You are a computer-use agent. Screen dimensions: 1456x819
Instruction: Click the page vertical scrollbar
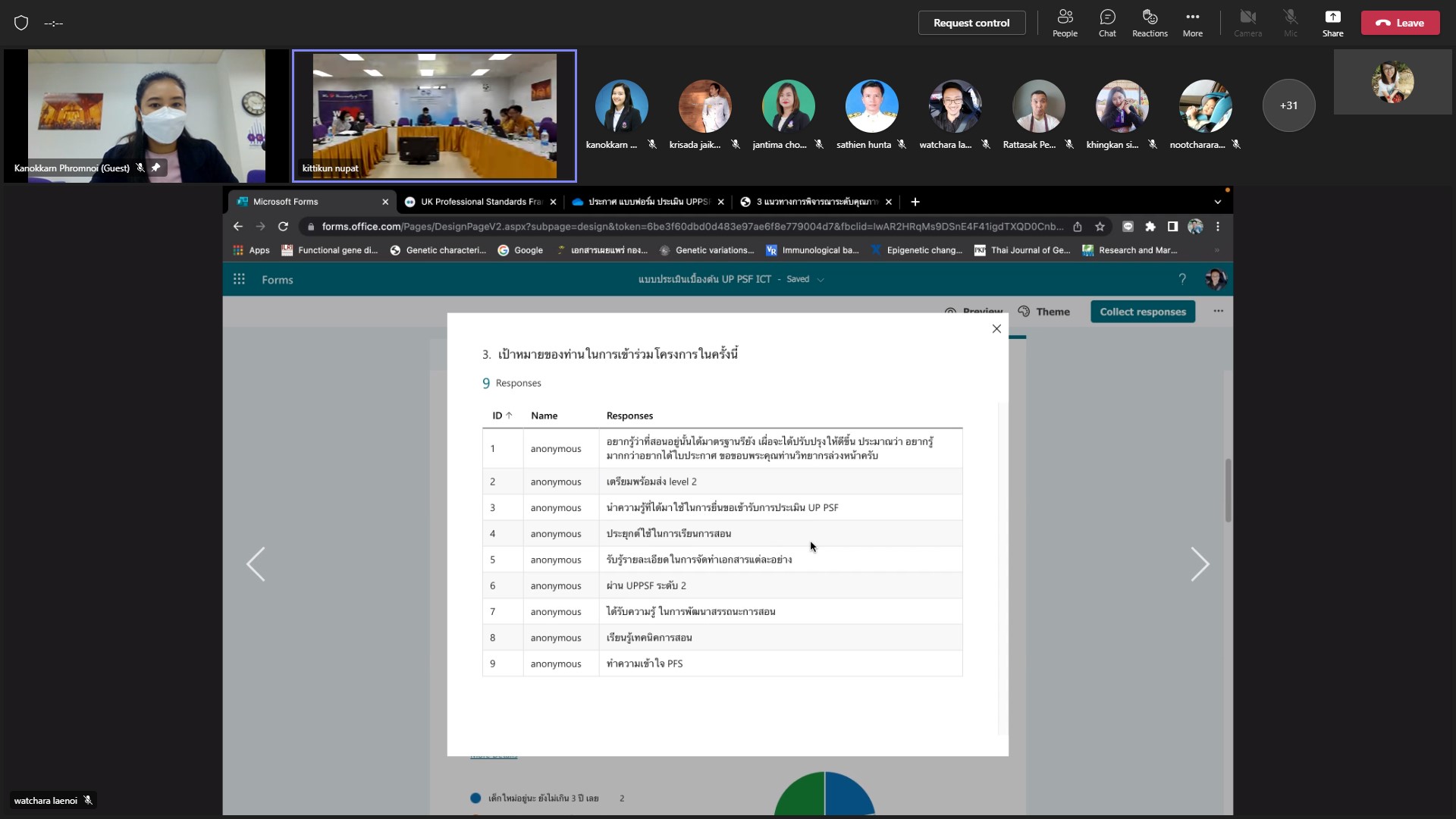point(1228,490)
